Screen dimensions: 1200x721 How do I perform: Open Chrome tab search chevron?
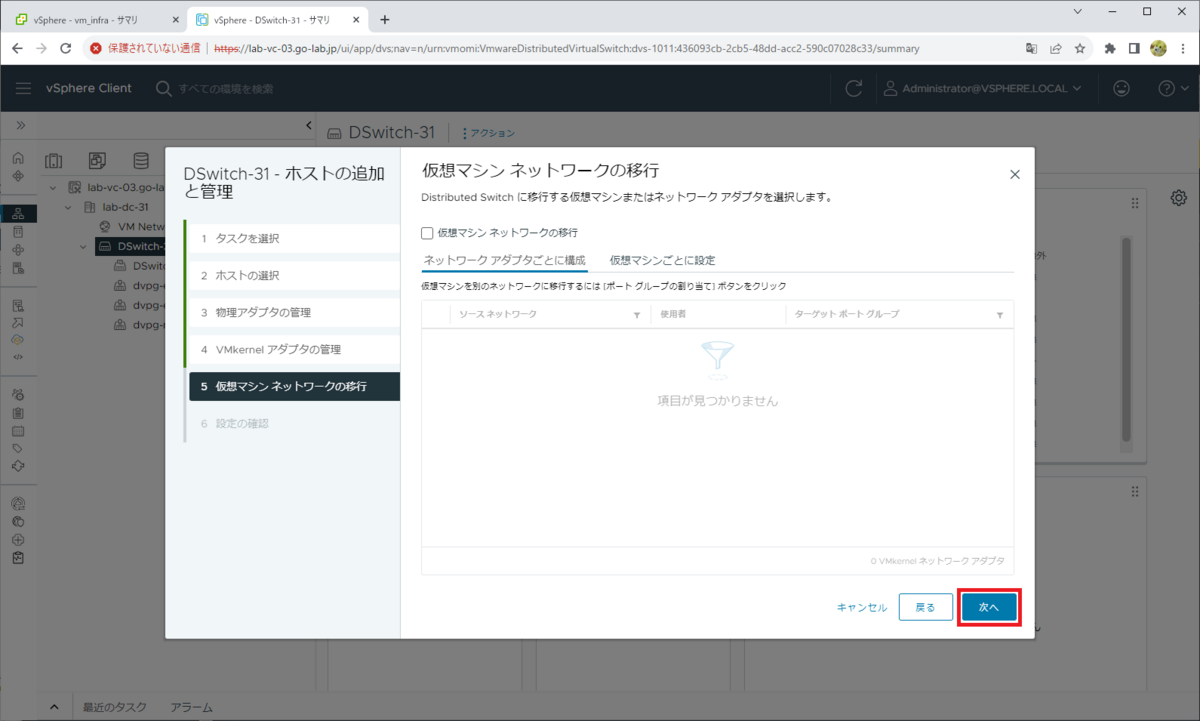(x=1078, y=11)
